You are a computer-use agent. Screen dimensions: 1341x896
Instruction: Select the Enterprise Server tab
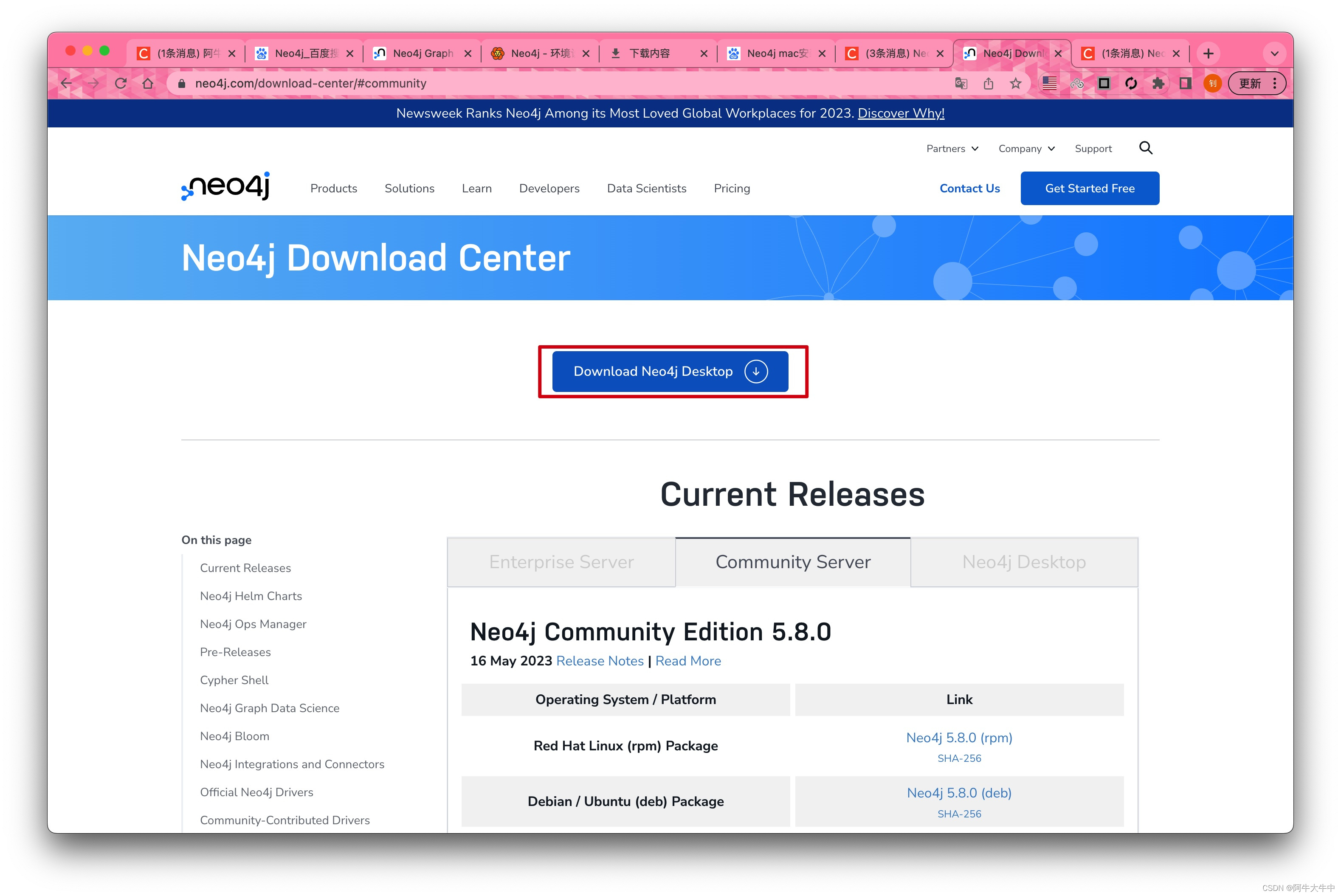pos(561,562)
